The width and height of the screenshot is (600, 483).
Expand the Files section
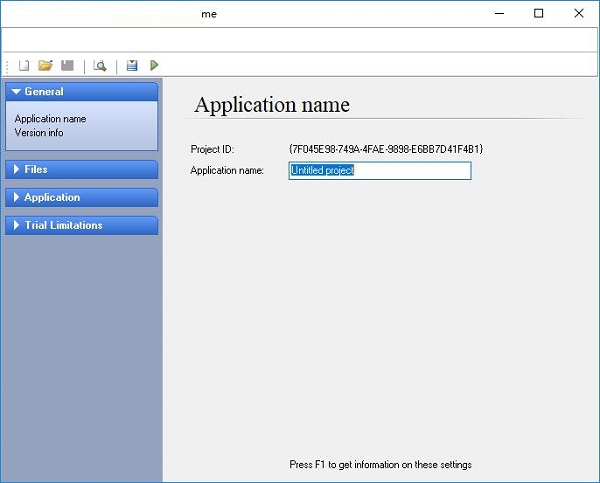pos(81,170)
